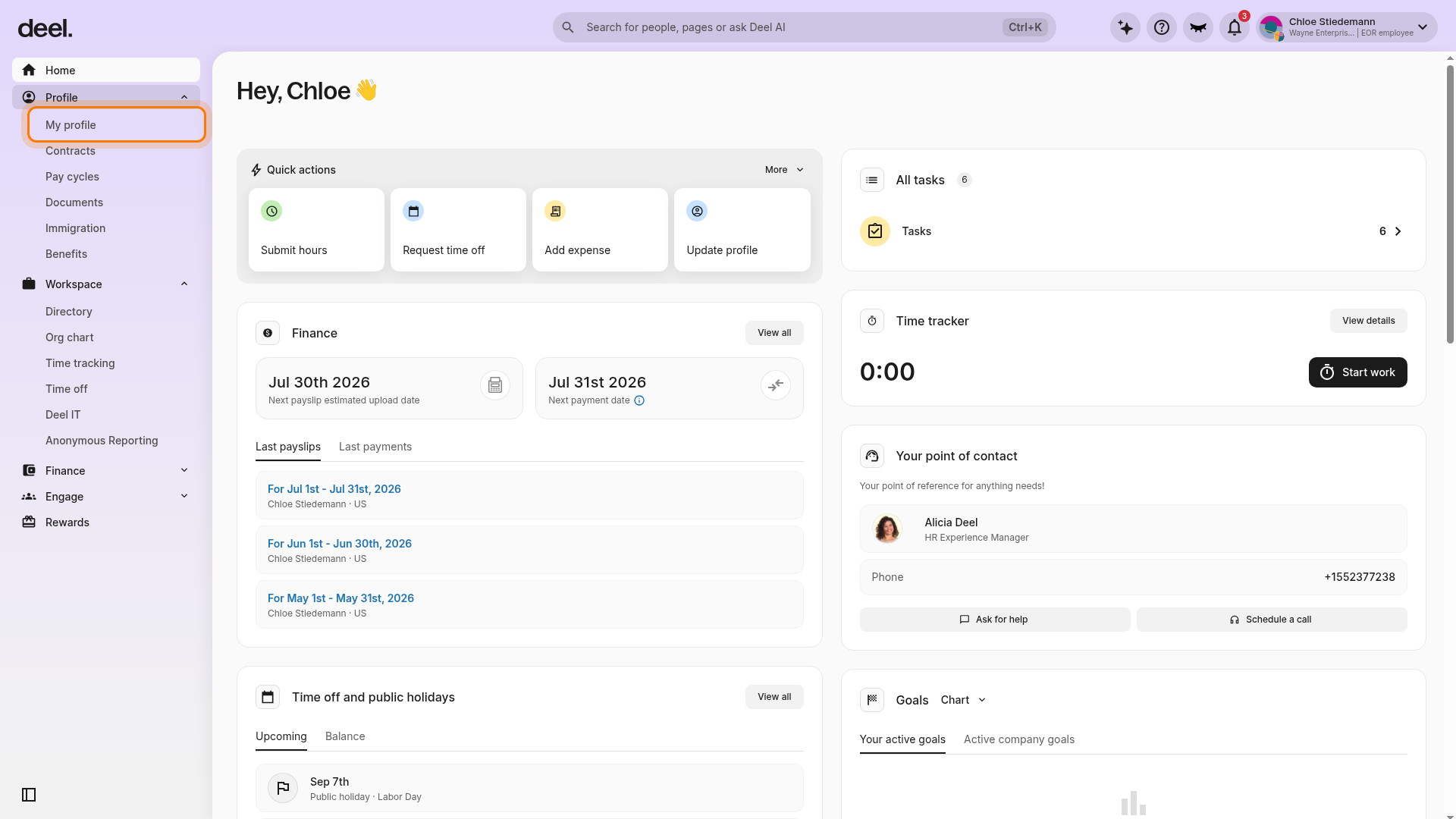Click Ask for help button
The image size is (1456, 819).
coord(995,620)
